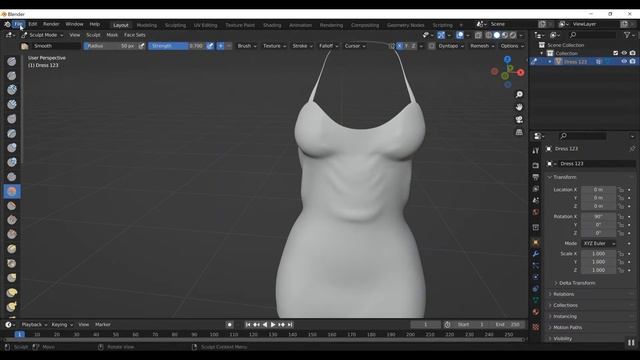Toggle the camera view icon
Image resolution: width=640 pixels, height=360 pixels.
click(x=519, y=120)
